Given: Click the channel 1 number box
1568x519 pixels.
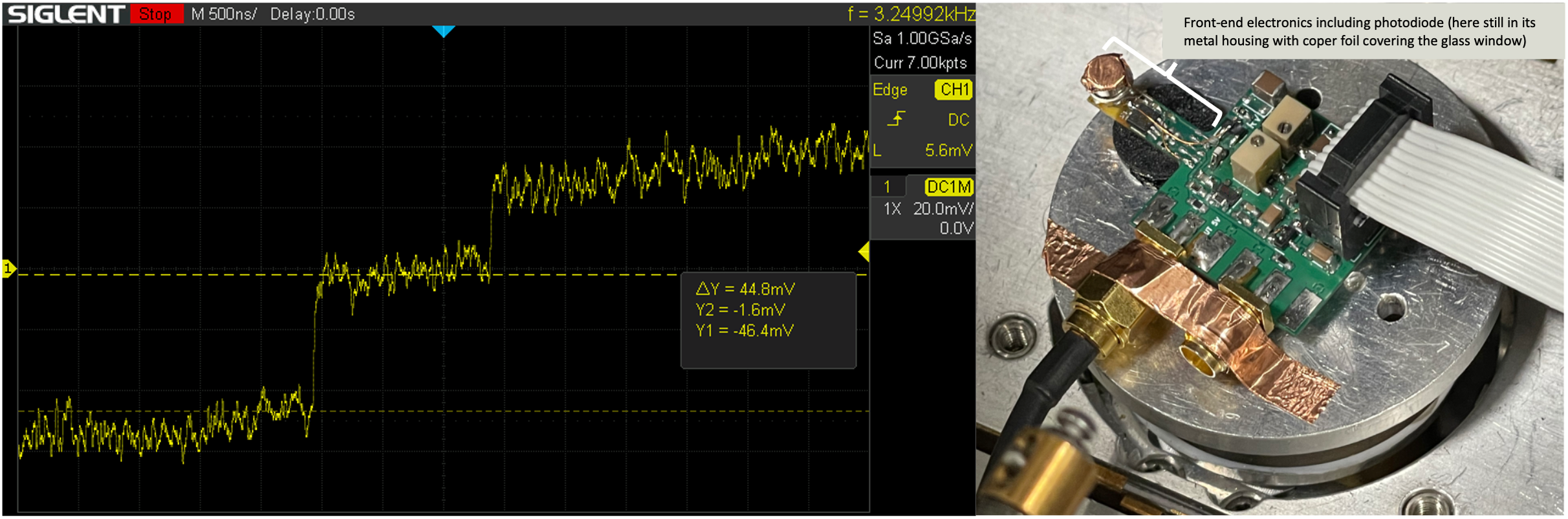Looking at the screenshot, I should tap(887, 187).
